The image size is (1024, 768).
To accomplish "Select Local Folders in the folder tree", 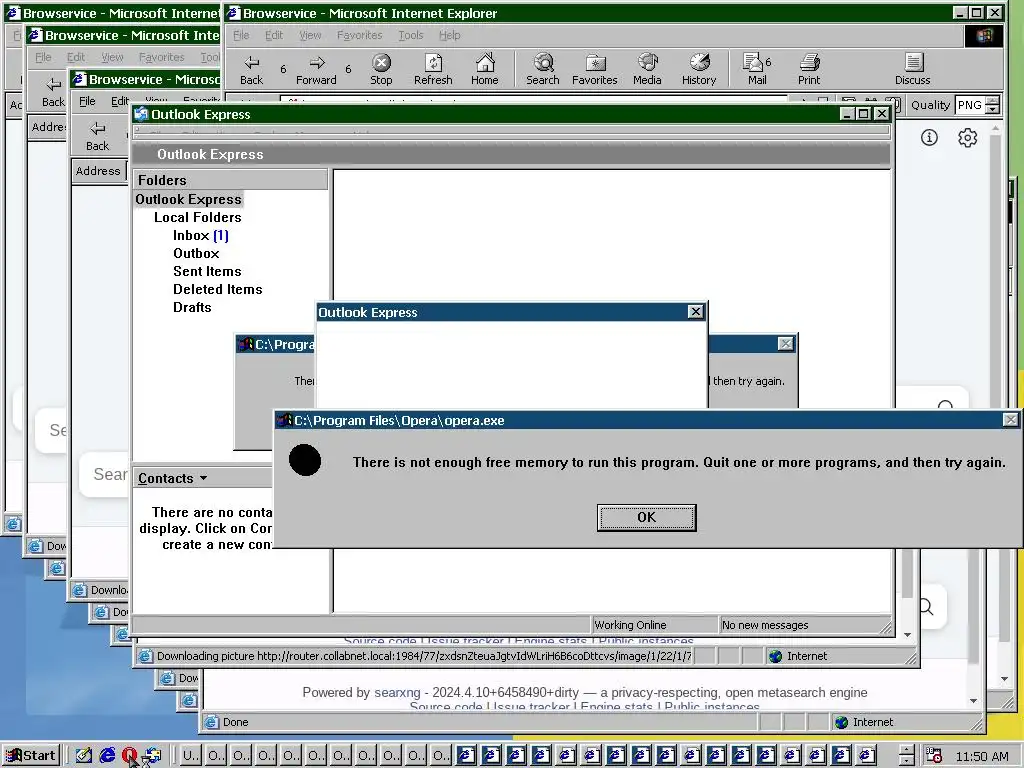I will 198,217.
